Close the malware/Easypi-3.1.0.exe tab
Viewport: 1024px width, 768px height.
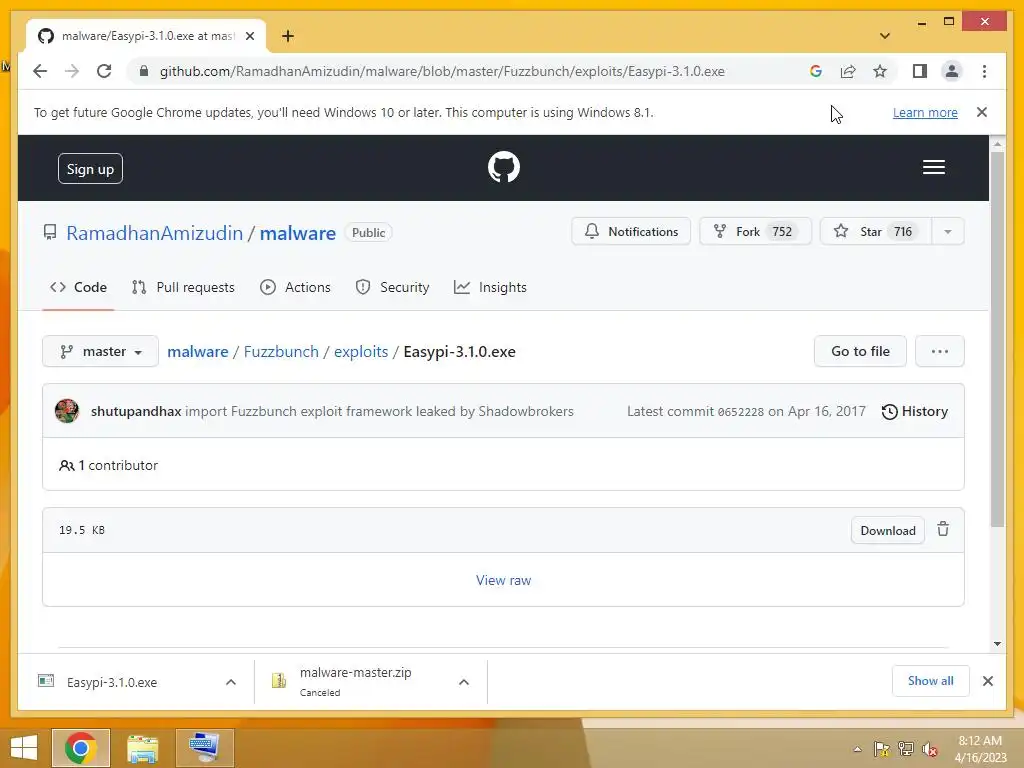249,36
